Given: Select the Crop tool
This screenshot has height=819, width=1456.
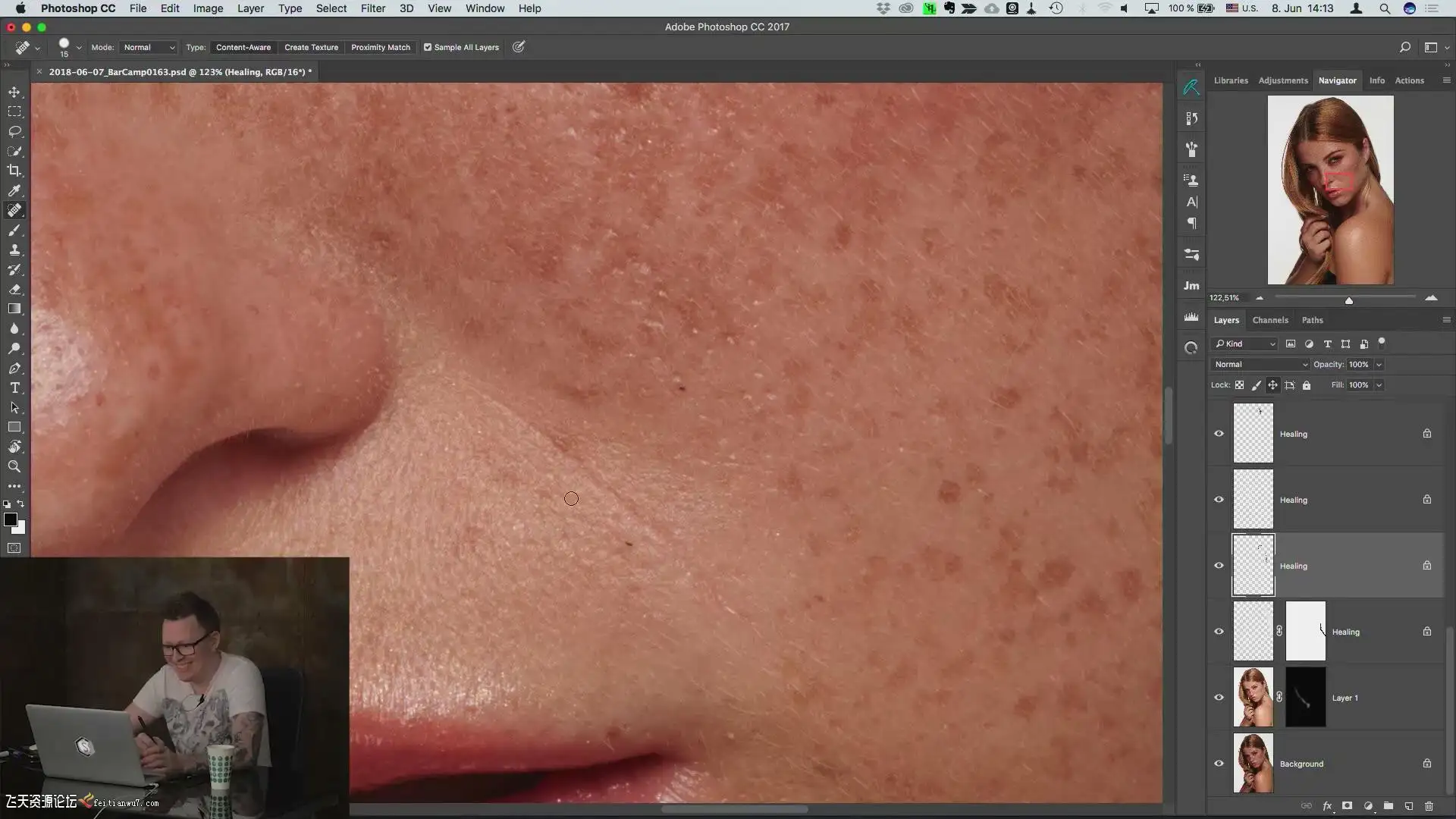Looking at the screenshot, I should click(14, 171).
